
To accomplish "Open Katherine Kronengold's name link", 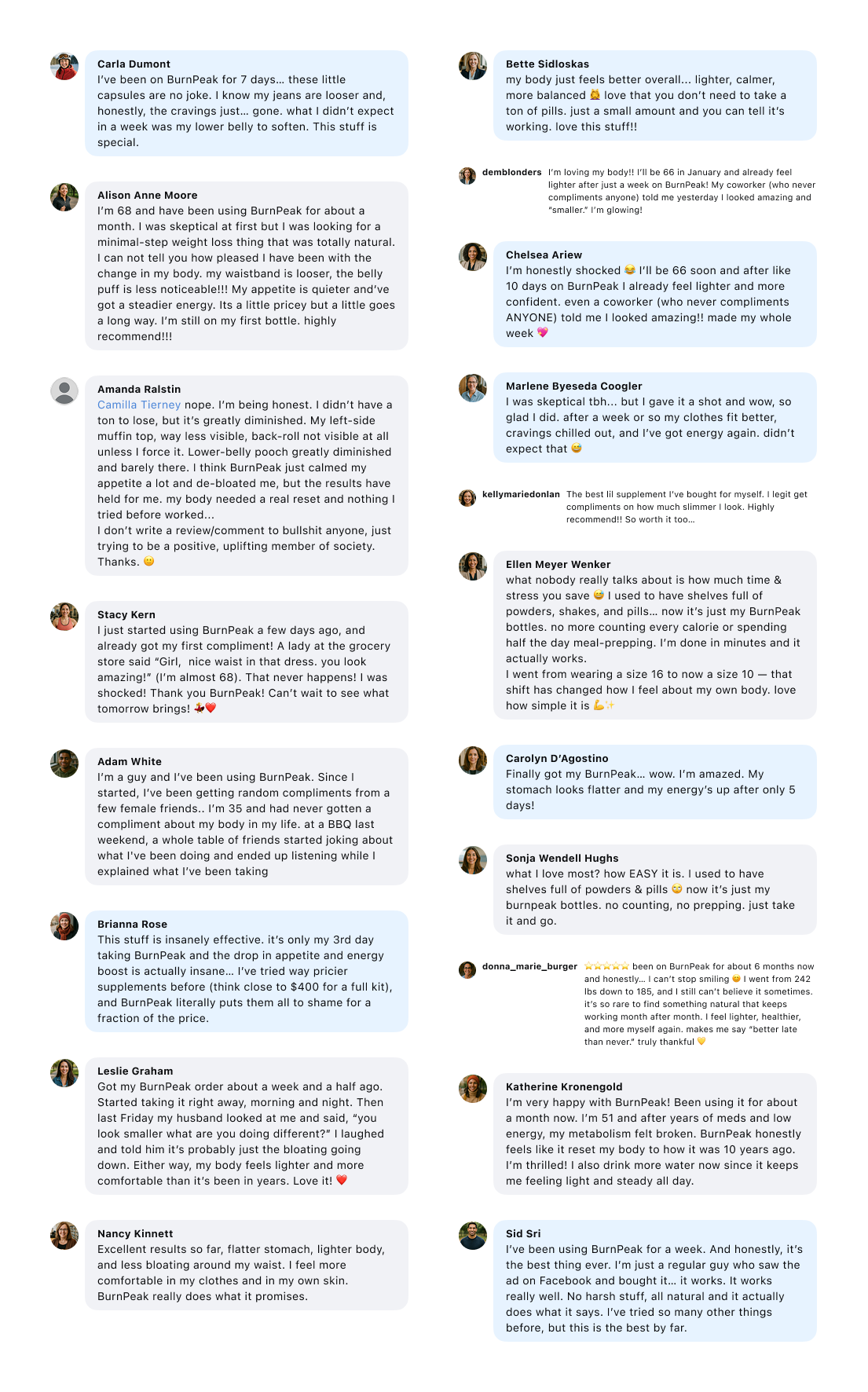I will click(x=564, y=1086).
